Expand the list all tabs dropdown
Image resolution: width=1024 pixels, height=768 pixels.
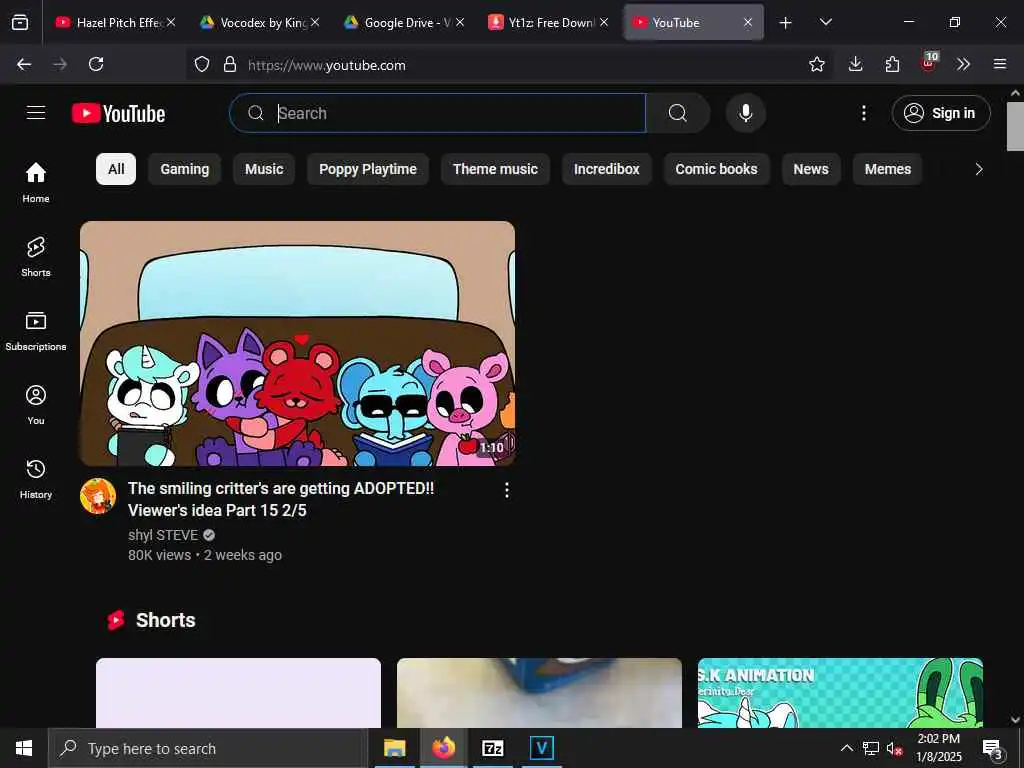[825, 22]
